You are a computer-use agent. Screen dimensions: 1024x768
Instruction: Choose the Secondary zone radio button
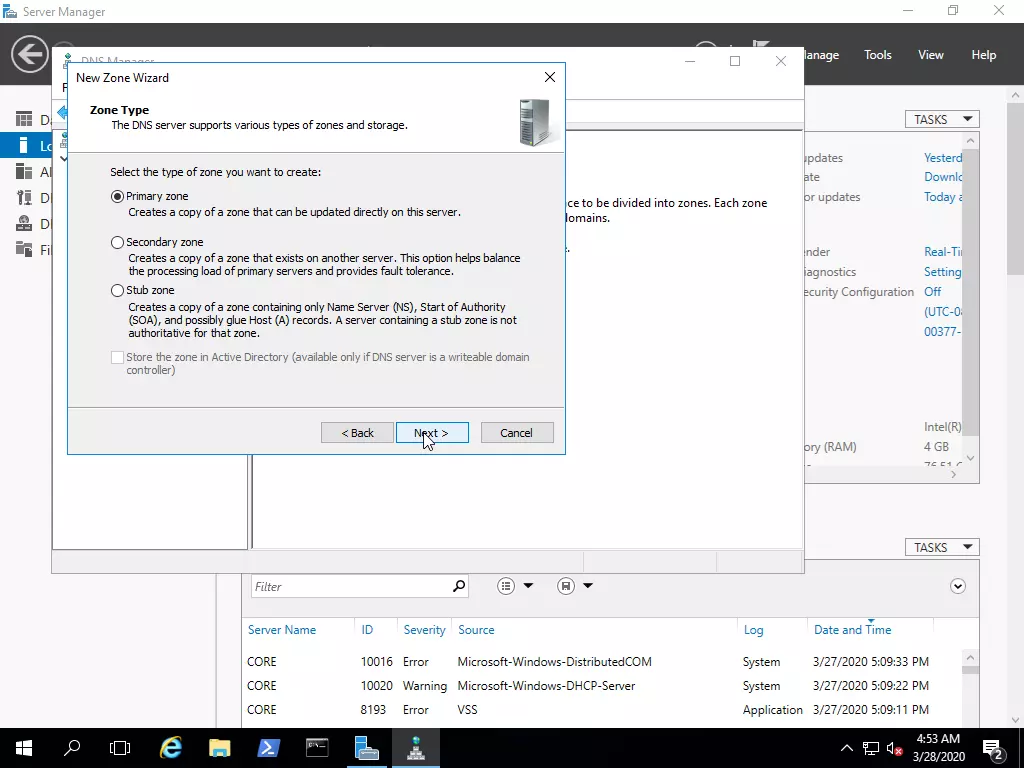pyautogui.click(x=118, y=242)
